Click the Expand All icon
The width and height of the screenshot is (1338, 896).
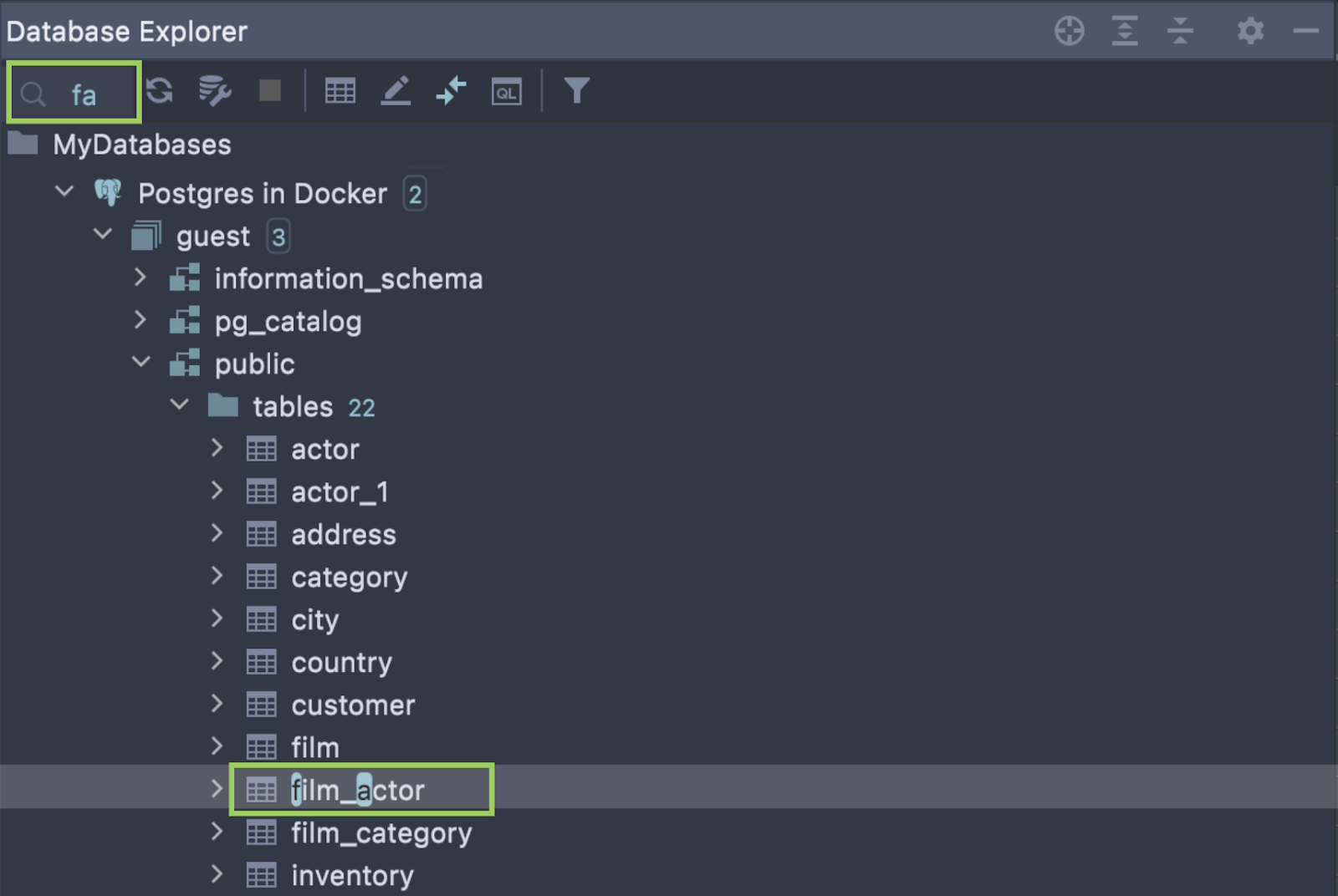pyautogui.click(x=1125, y=31)
